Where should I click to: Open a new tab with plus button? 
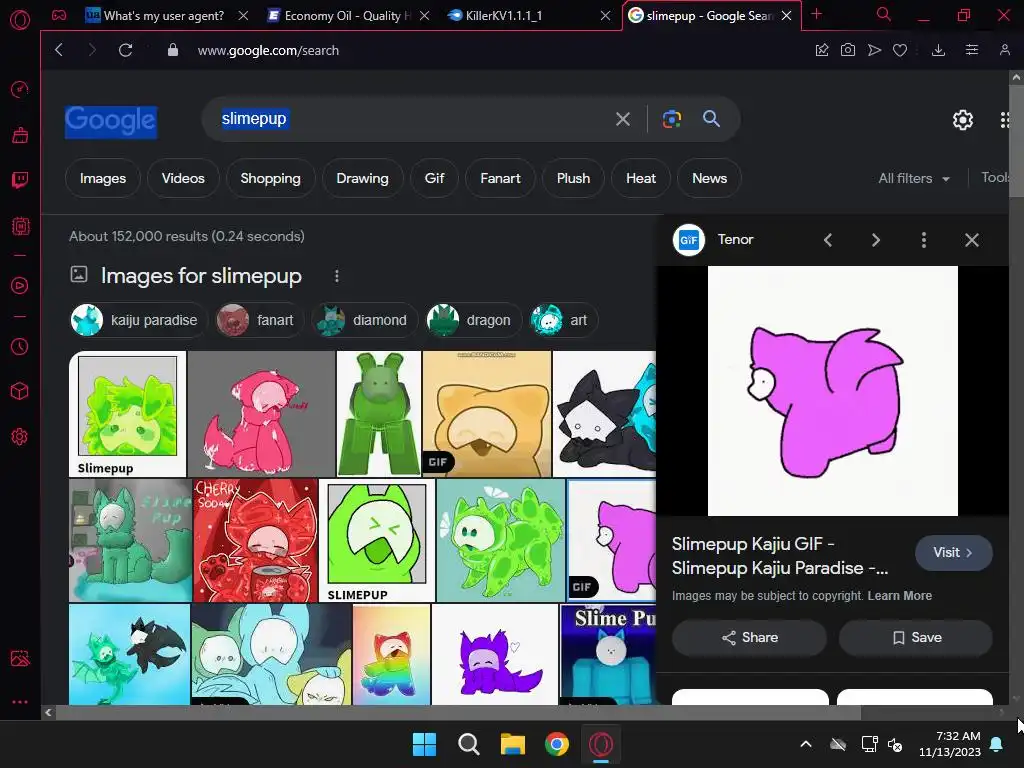tap(816, 14)
